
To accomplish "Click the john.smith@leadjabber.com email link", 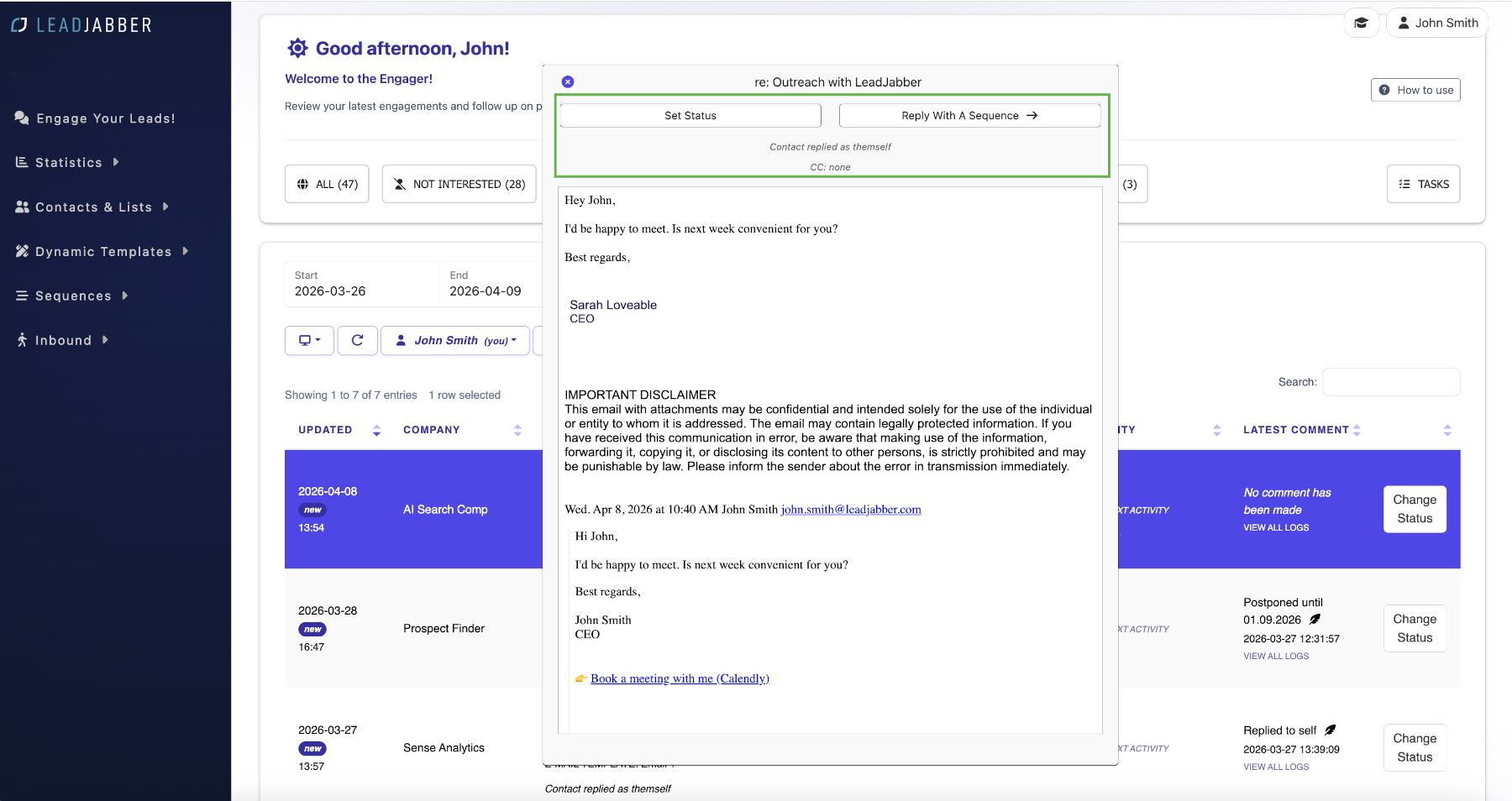I will pyautogui.click(x=851, y=509).
